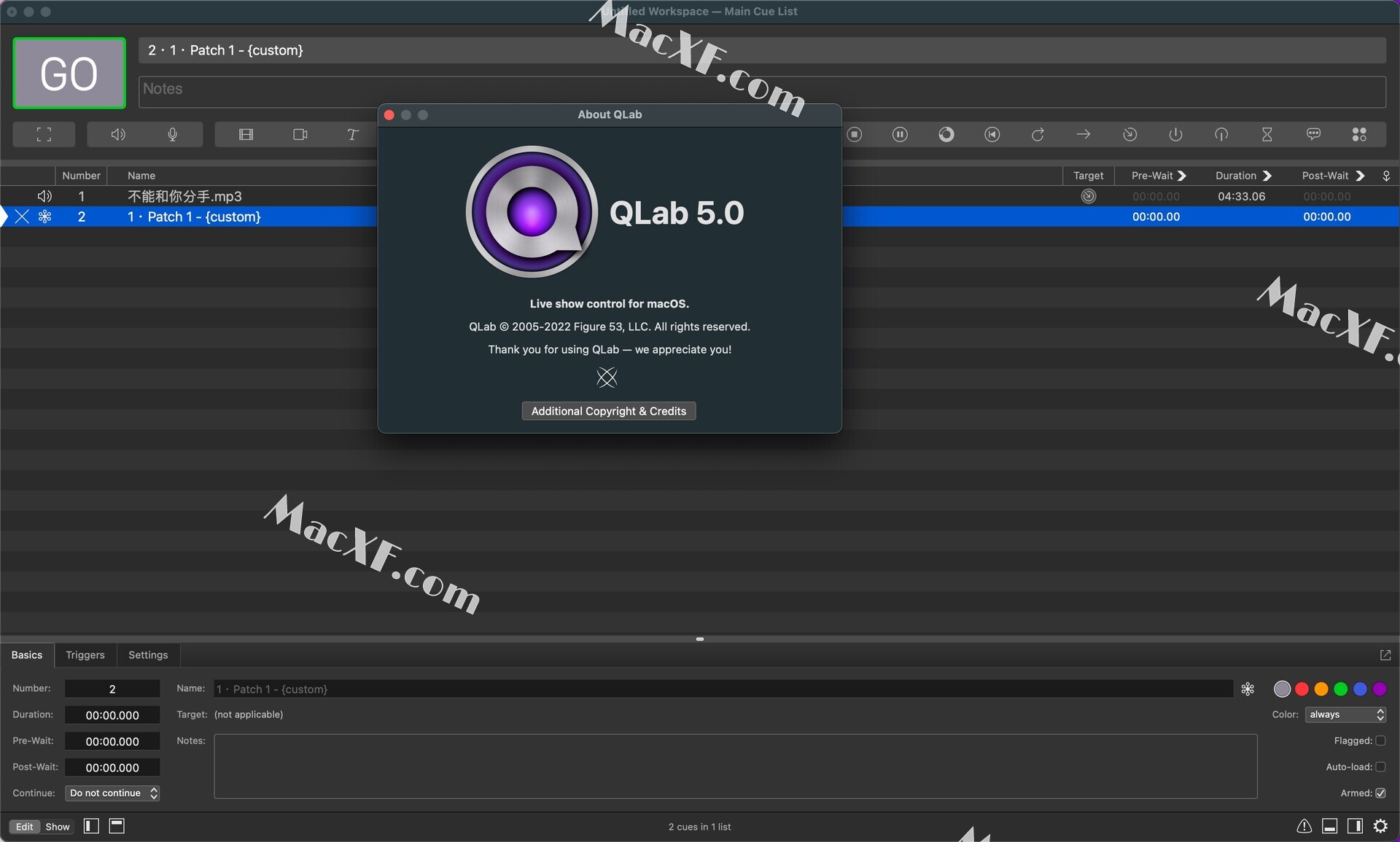
Task: Select the blue color swatch
Action: (x=1360, y=689)
